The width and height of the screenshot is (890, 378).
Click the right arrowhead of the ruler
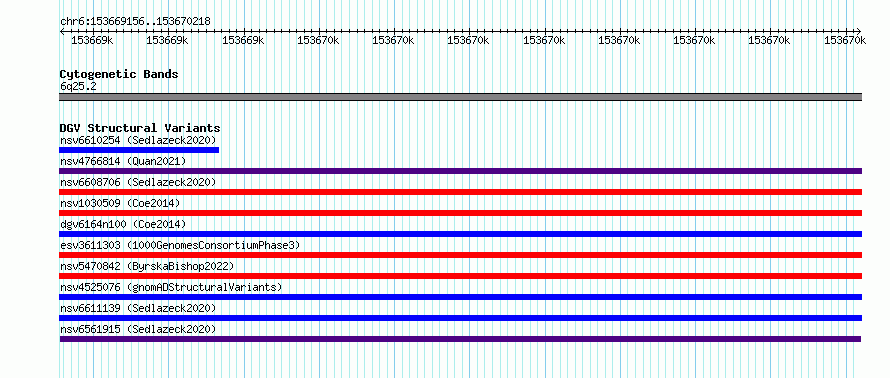pyautogui.click(x=859, y=31)
